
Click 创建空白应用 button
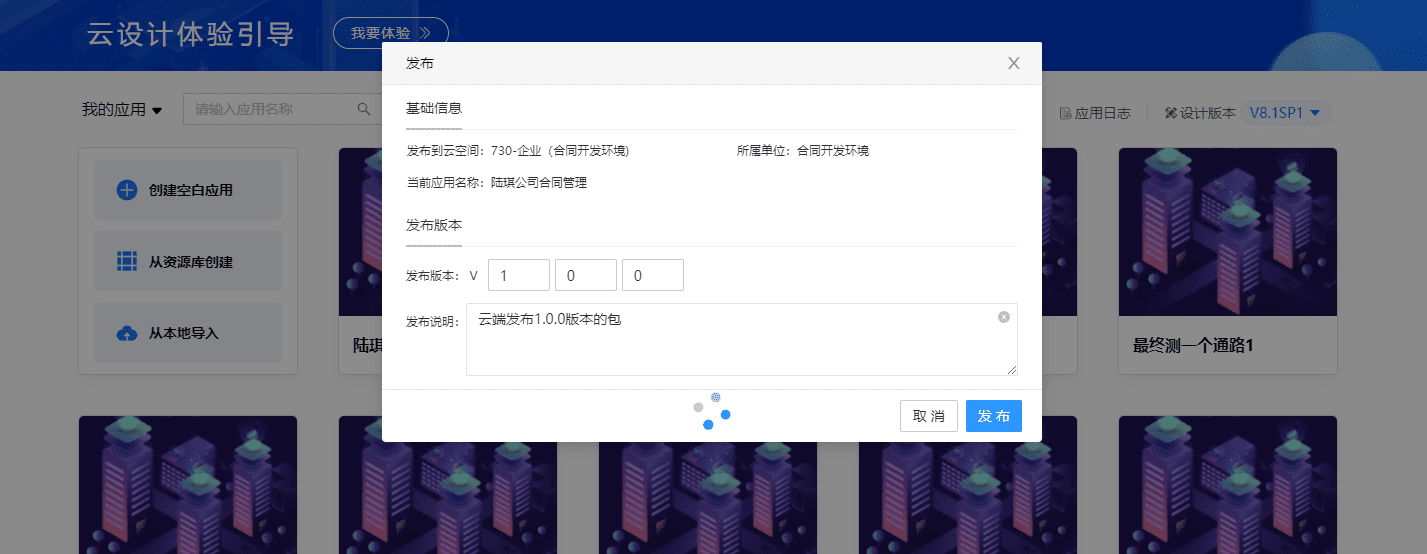(x=188, y=190)
